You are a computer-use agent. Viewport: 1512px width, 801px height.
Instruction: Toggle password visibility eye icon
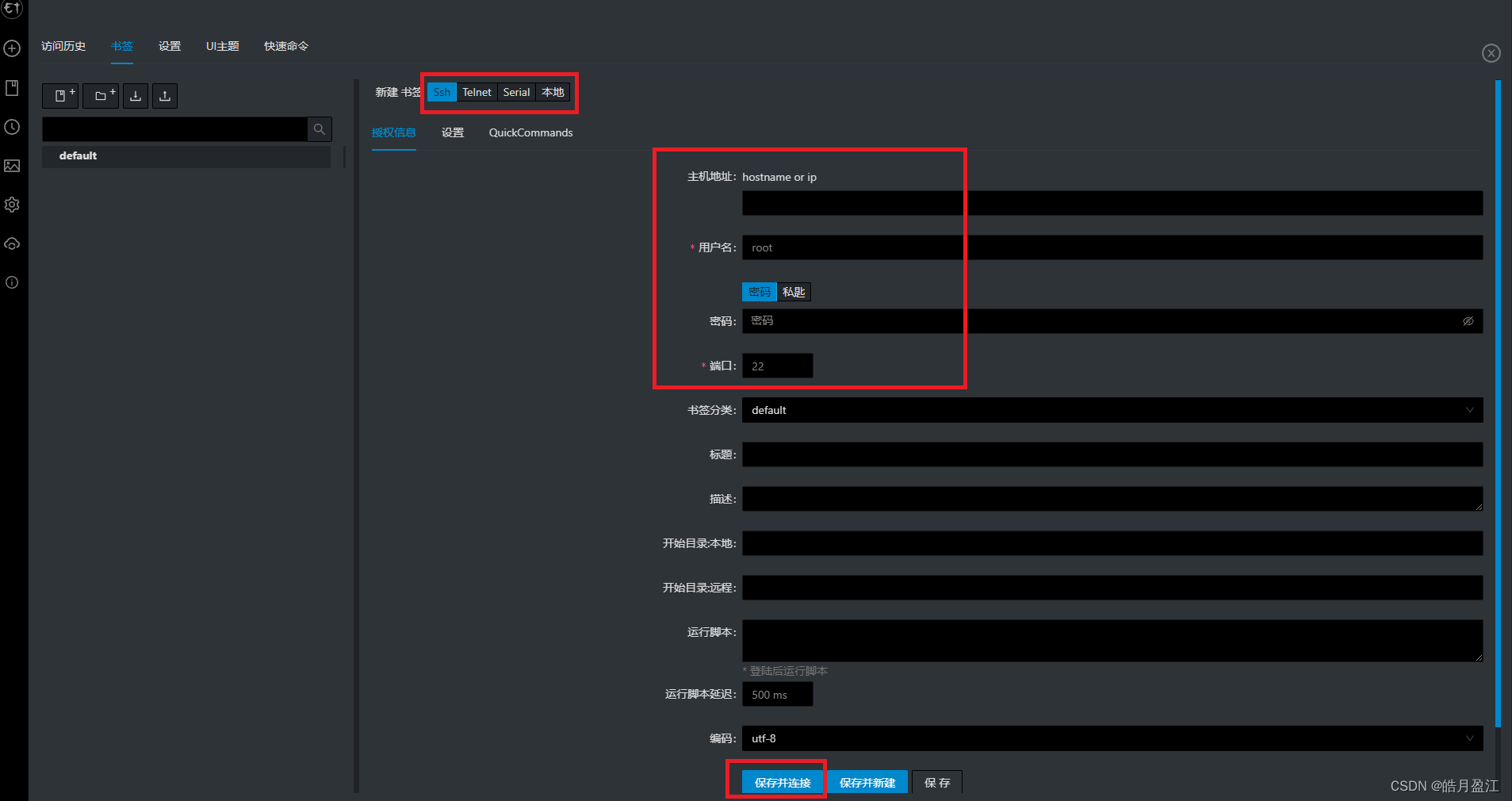[x=1468, y=321]
